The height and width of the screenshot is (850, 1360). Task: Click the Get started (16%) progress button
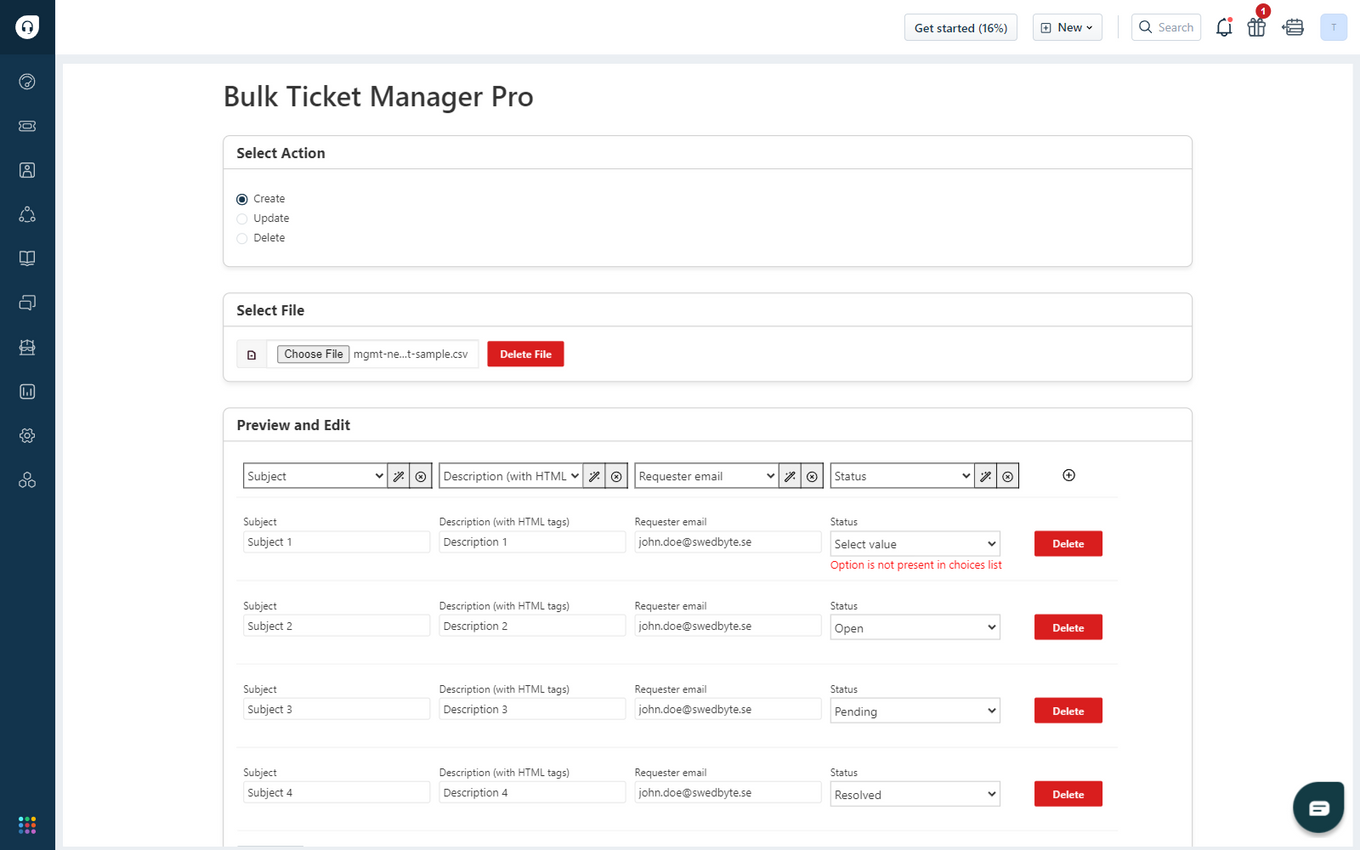coord(960,27)
